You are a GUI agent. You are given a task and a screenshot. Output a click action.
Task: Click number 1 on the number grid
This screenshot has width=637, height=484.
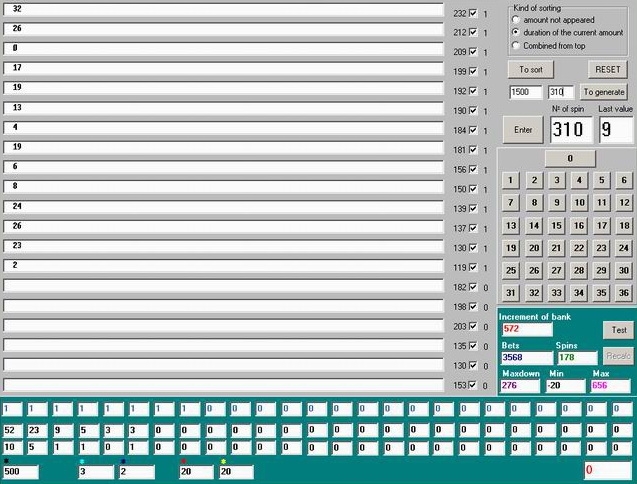pyautogui.click(x=511, y=180)
